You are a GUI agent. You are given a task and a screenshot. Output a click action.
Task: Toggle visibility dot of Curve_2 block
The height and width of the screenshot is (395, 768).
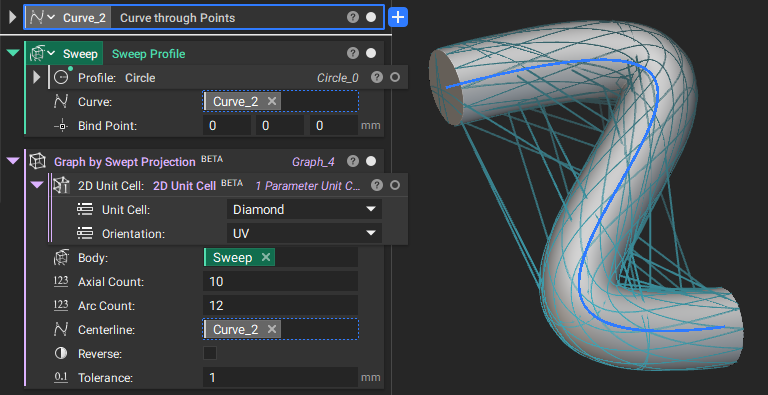tap(371, 17)
